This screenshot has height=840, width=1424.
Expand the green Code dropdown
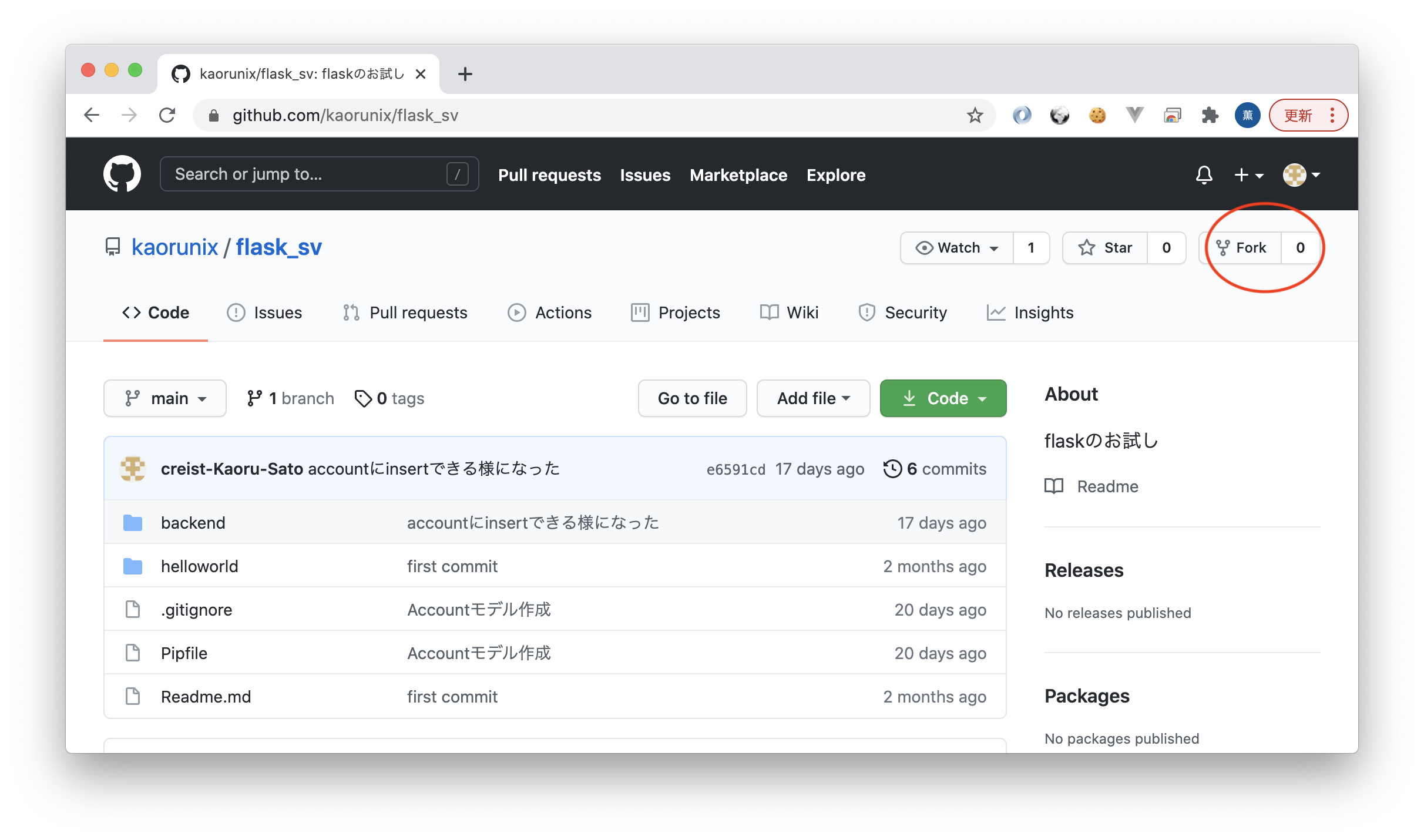pos(943,398)
